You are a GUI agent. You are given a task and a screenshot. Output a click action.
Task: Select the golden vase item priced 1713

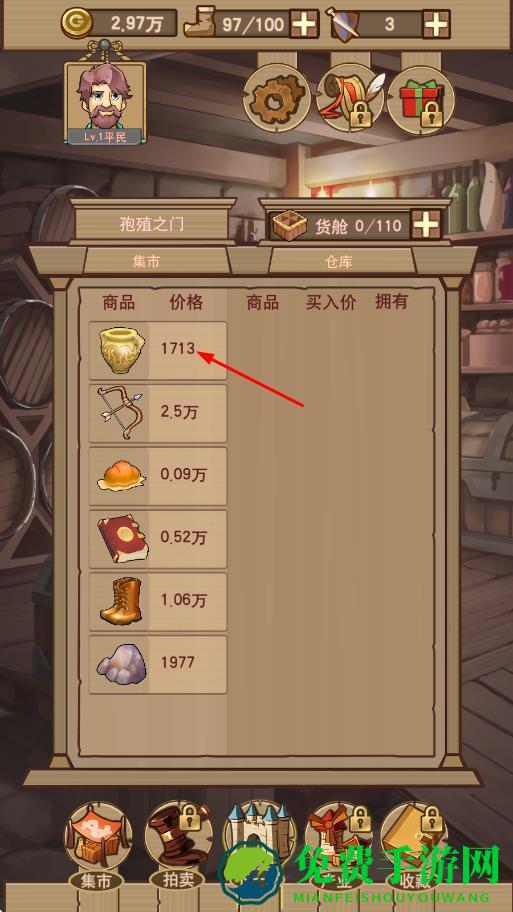point(158,351)
